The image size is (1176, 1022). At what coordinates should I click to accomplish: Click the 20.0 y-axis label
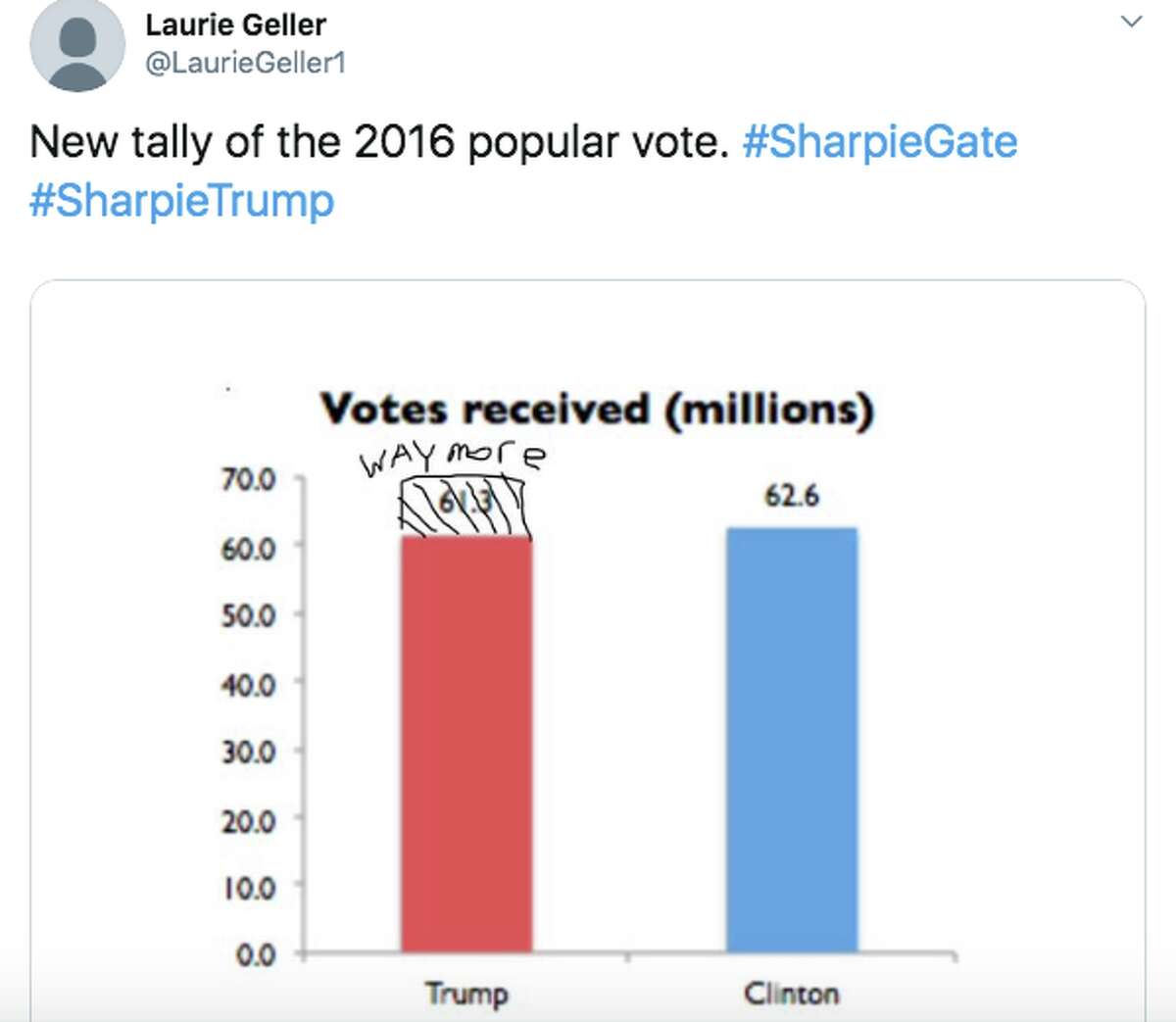(x=248, y=820)
